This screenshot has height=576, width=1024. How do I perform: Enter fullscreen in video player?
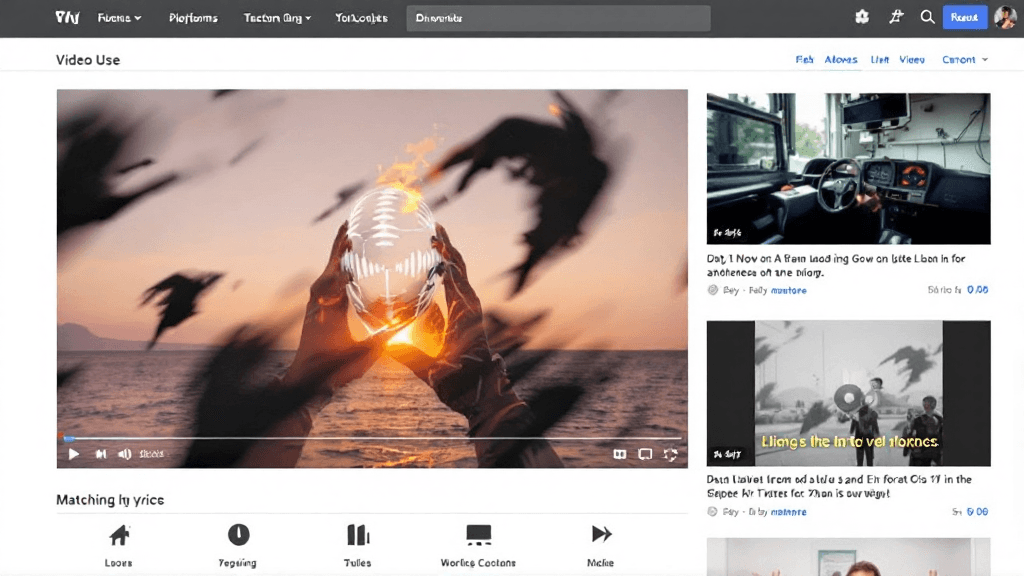(670, 454)
